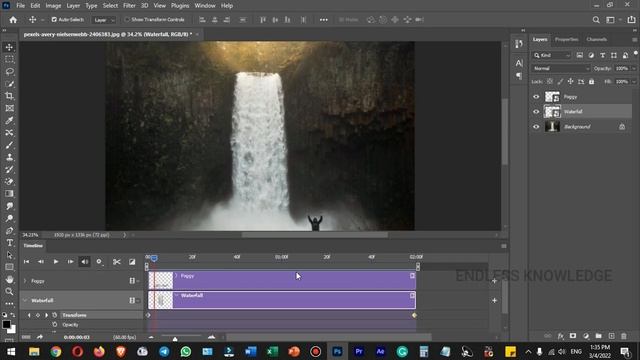
Task: Select the Clone Stamp tool
Action: pos(9,157)
